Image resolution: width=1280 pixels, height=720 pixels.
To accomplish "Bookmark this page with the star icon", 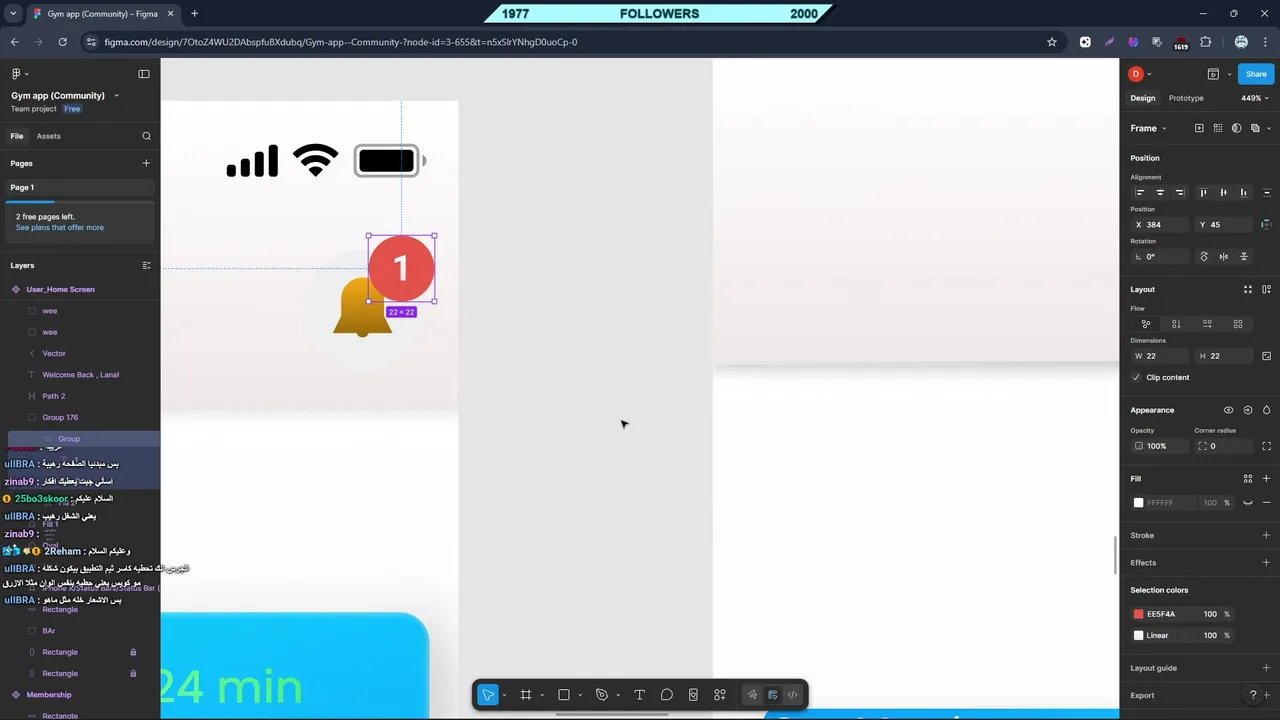I will pos(1052,42).
